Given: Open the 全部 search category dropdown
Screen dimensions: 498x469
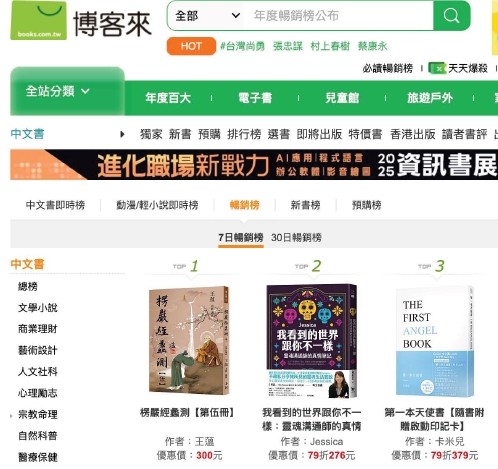Looking at the screenshot, I should [x=207, y=15].
